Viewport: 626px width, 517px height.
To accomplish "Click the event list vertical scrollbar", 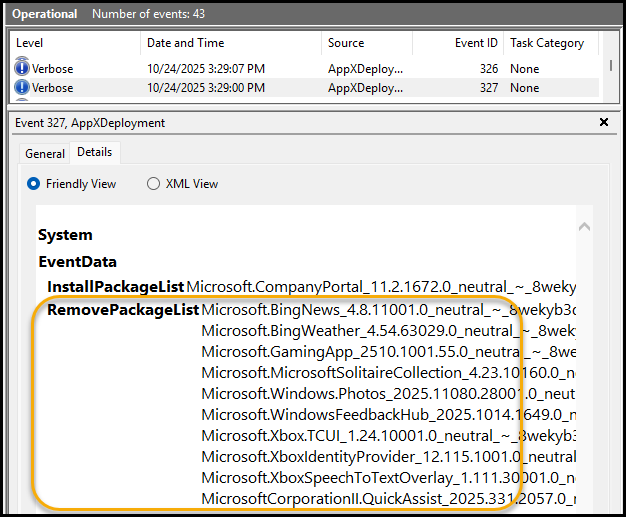I will (x=611, y=66).
